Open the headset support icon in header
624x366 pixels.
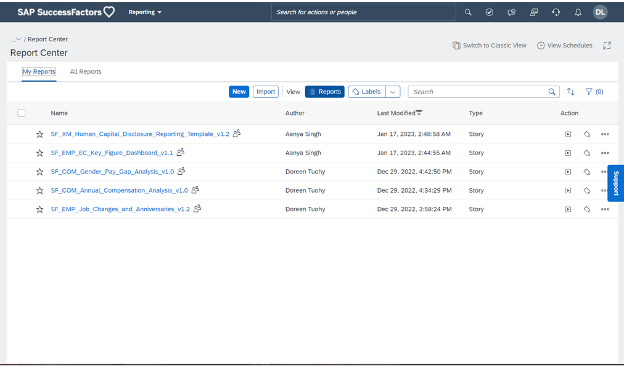[x=556, y=12]
